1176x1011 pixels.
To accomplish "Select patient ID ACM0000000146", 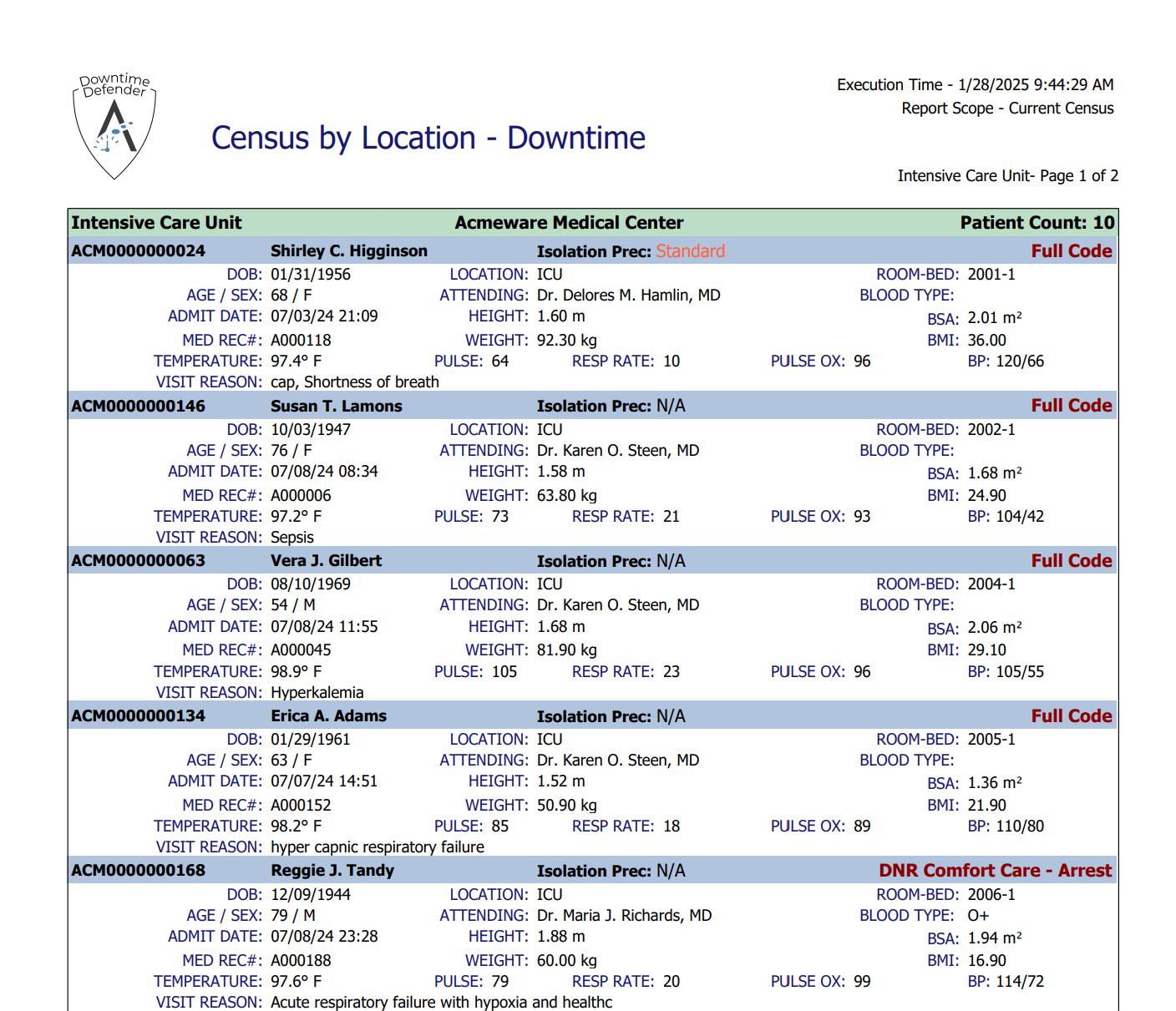I will point(138,406).
